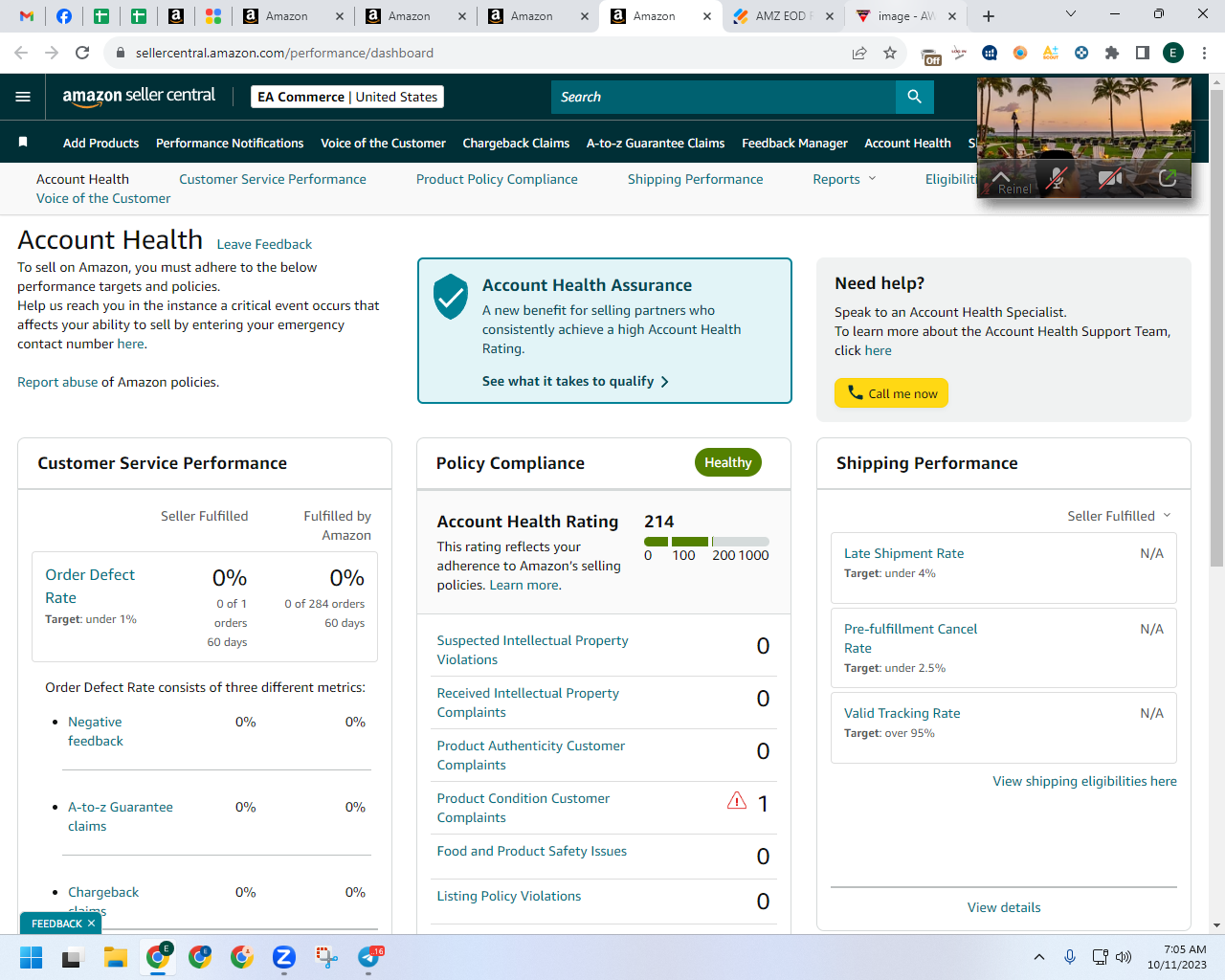Close the FEEDBACK tab with its X
This screenshot has width=1225, height=980.
point(91,924)
